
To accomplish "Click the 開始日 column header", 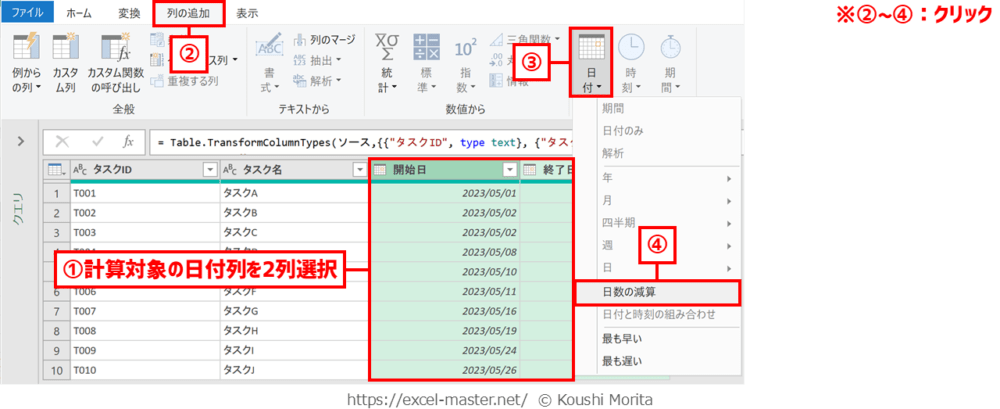I will 445,169.
